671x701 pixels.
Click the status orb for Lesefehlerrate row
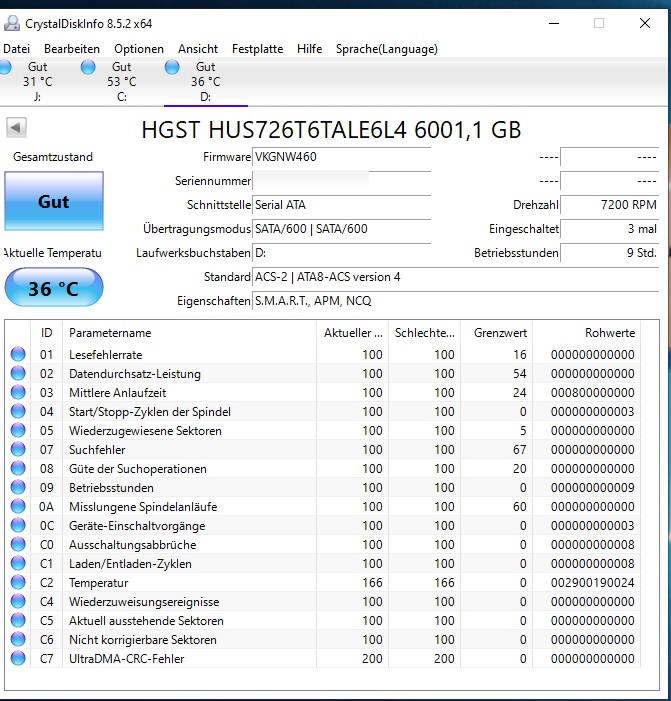(18, 354)
